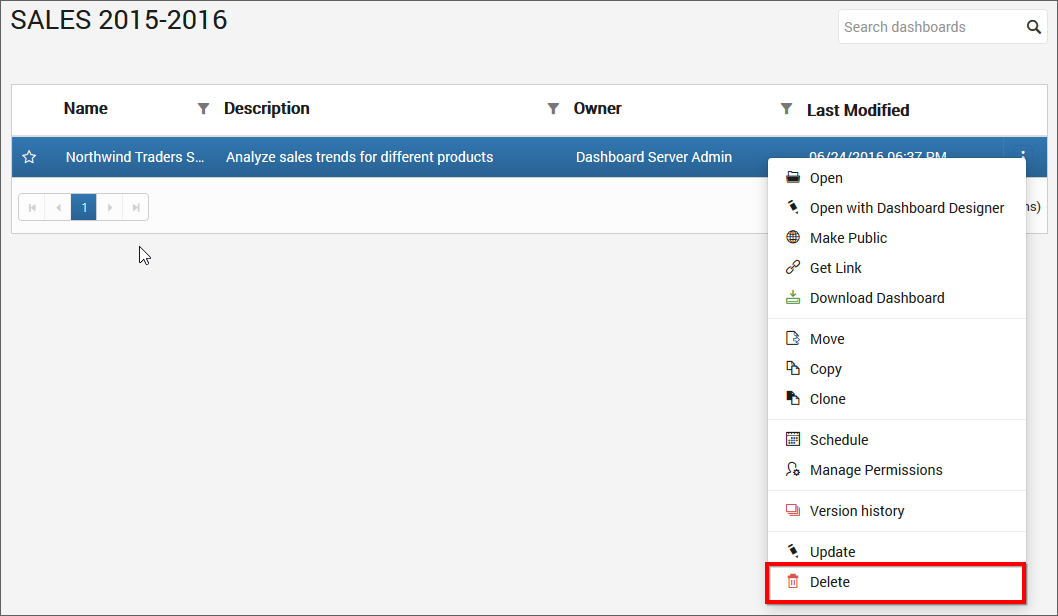The height and width of the screenshot is (616, 1058).
Task: Sort by the Last Modified column header
Action: 858,110
